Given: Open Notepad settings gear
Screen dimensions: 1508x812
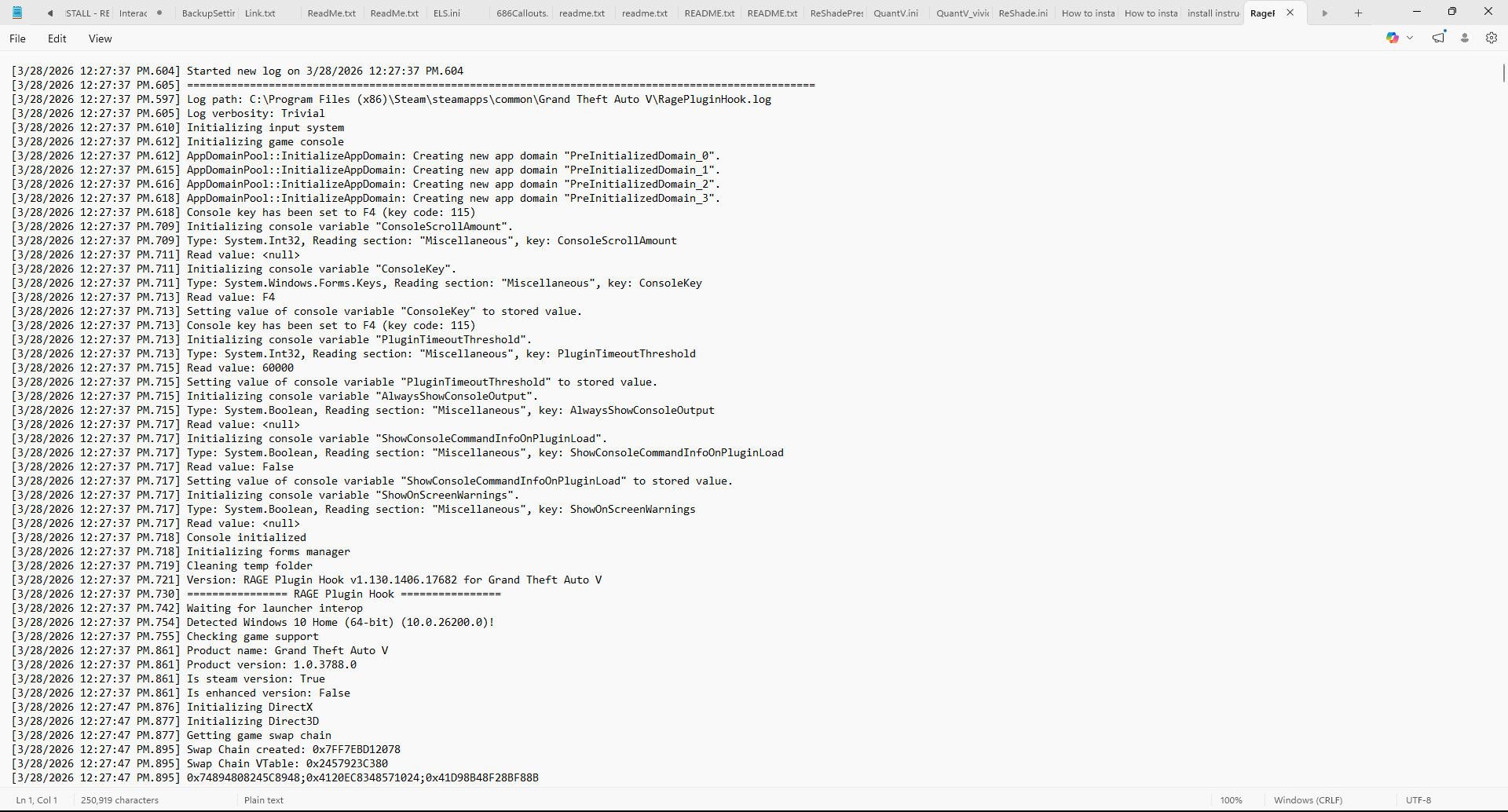Looking at the screenshot, I should pos(1492,38).
